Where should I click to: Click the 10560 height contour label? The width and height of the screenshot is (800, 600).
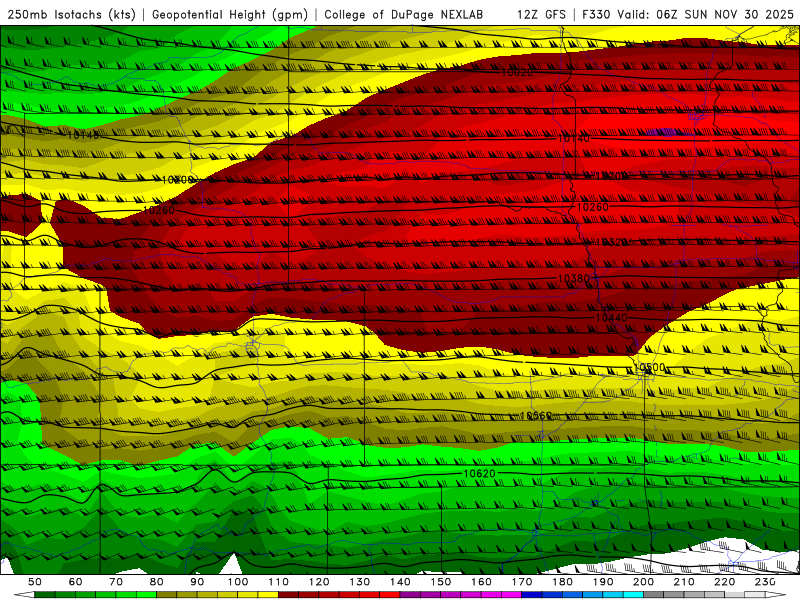(536, 416)
